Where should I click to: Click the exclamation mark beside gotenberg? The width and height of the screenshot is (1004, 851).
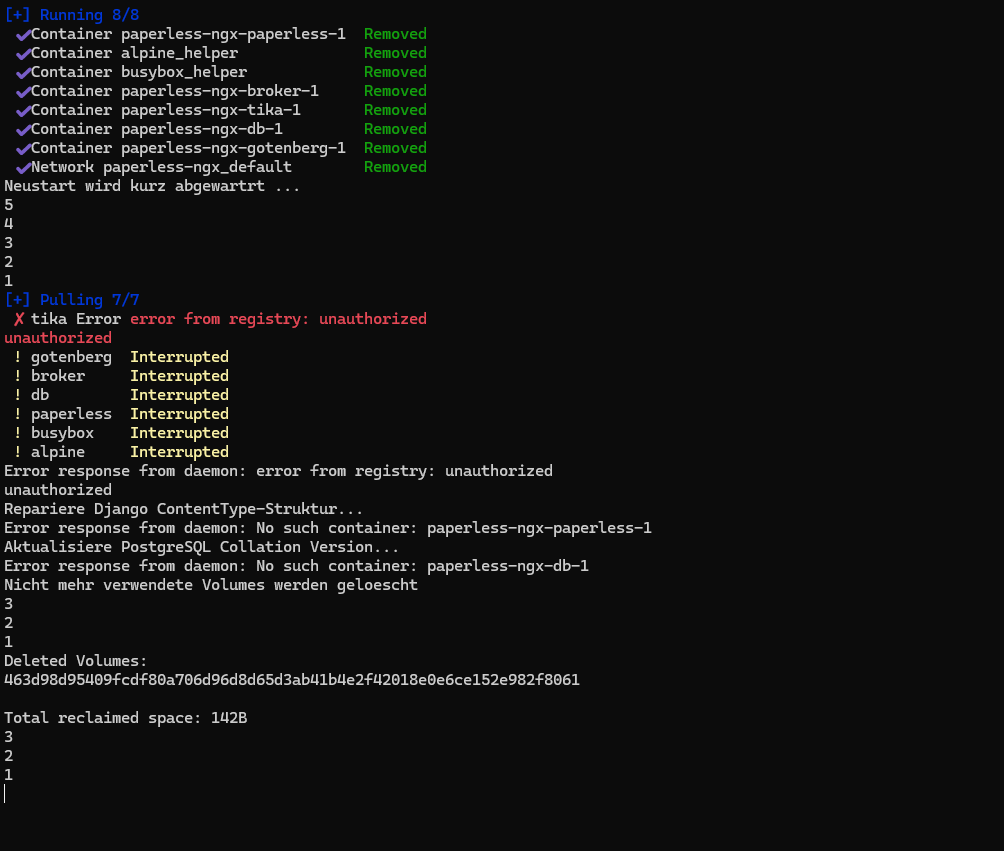point(18,357)
